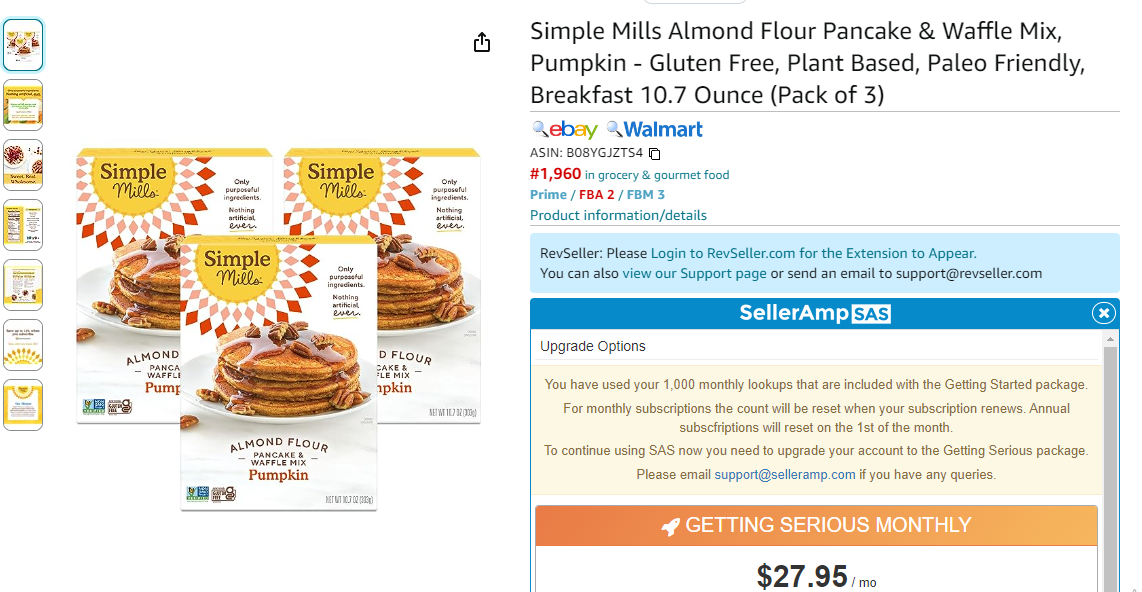Open Product information/details link
The image size is (1142, 592).
(x=618, y=215)
